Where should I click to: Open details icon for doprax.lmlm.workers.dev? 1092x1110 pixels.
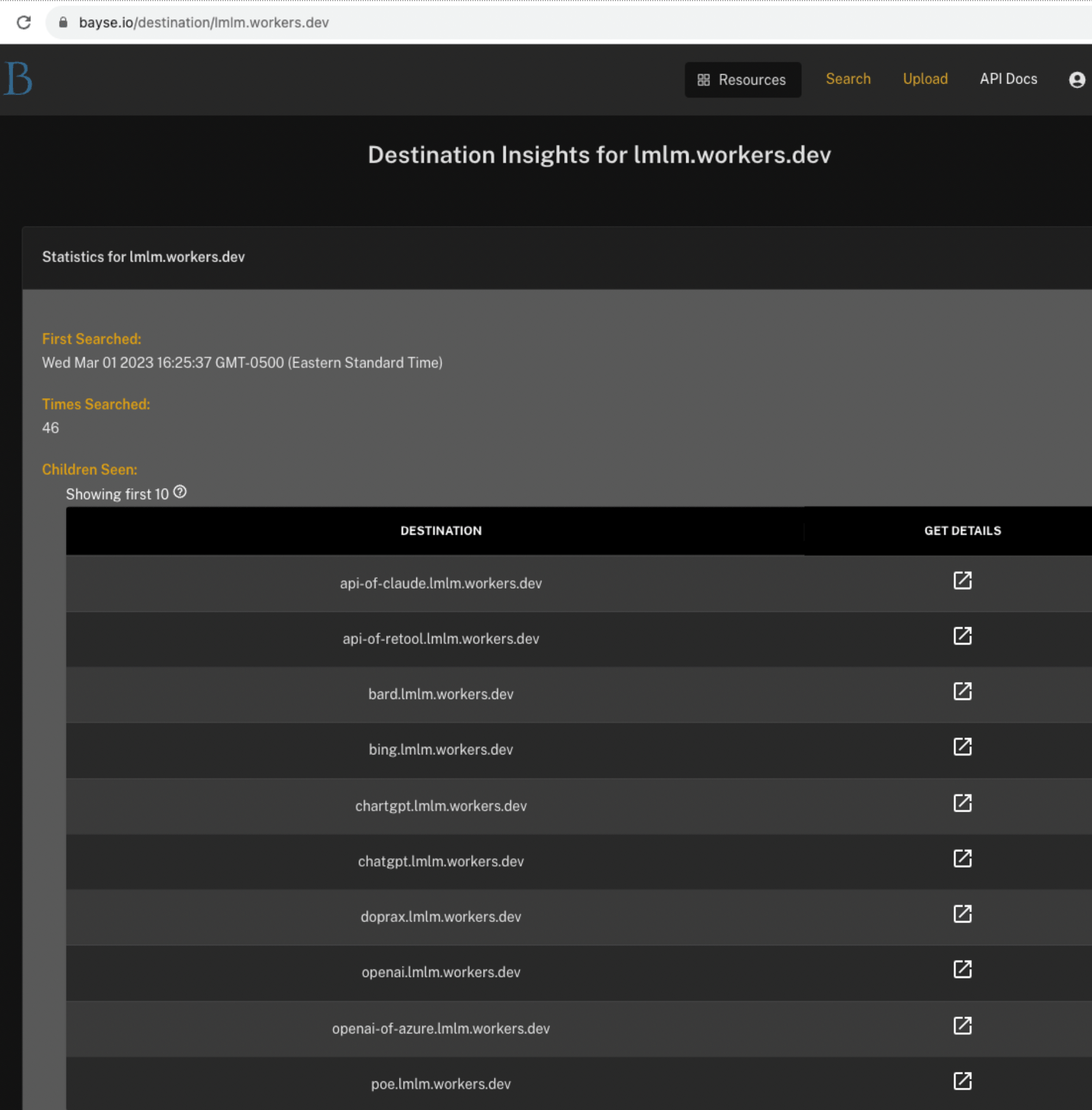pos(962,914)
